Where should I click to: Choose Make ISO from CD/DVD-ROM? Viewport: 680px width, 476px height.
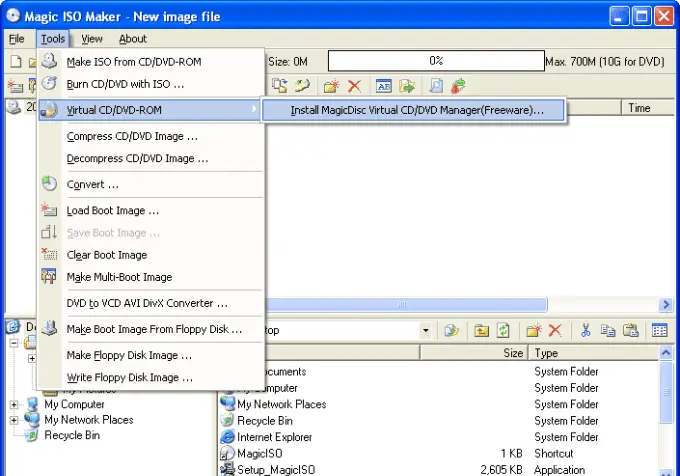tap(151, 62)
